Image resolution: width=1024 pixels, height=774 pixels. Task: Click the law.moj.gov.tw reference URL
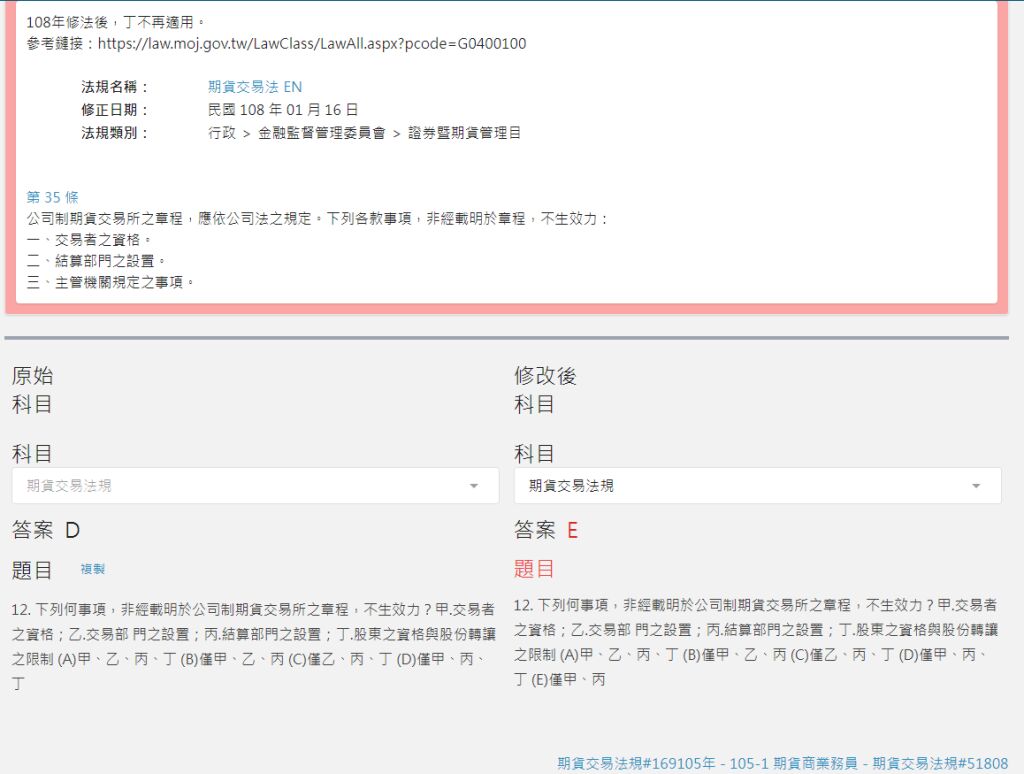point(311,43)
